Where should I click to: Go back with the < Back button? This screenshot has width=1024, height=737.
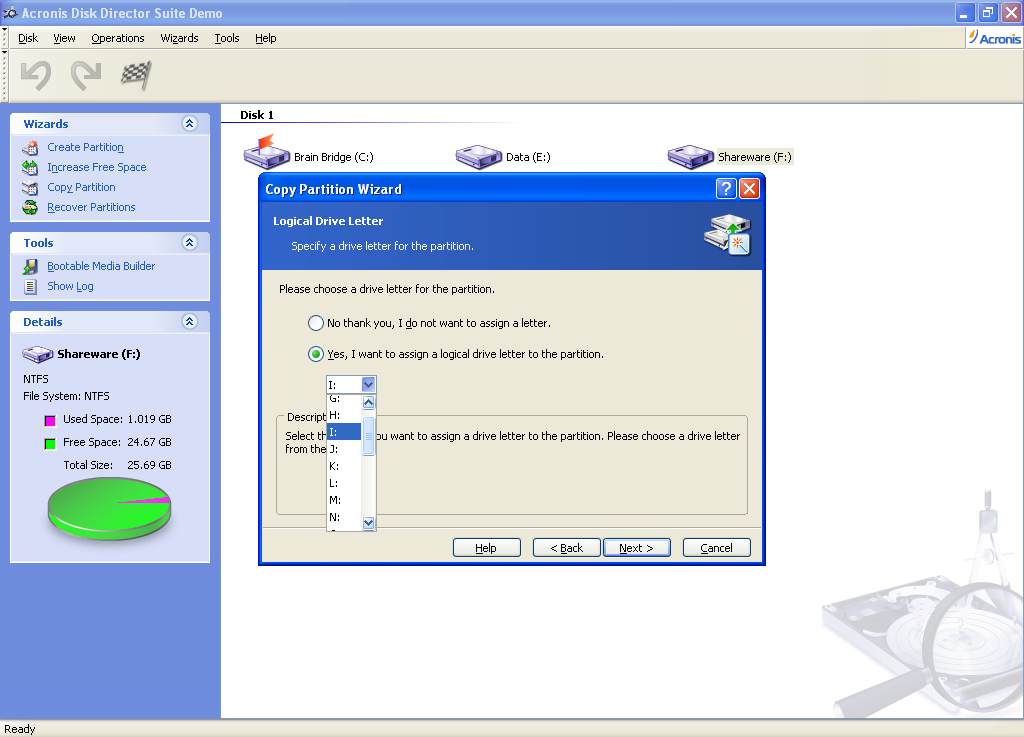[x=566, y=548]
